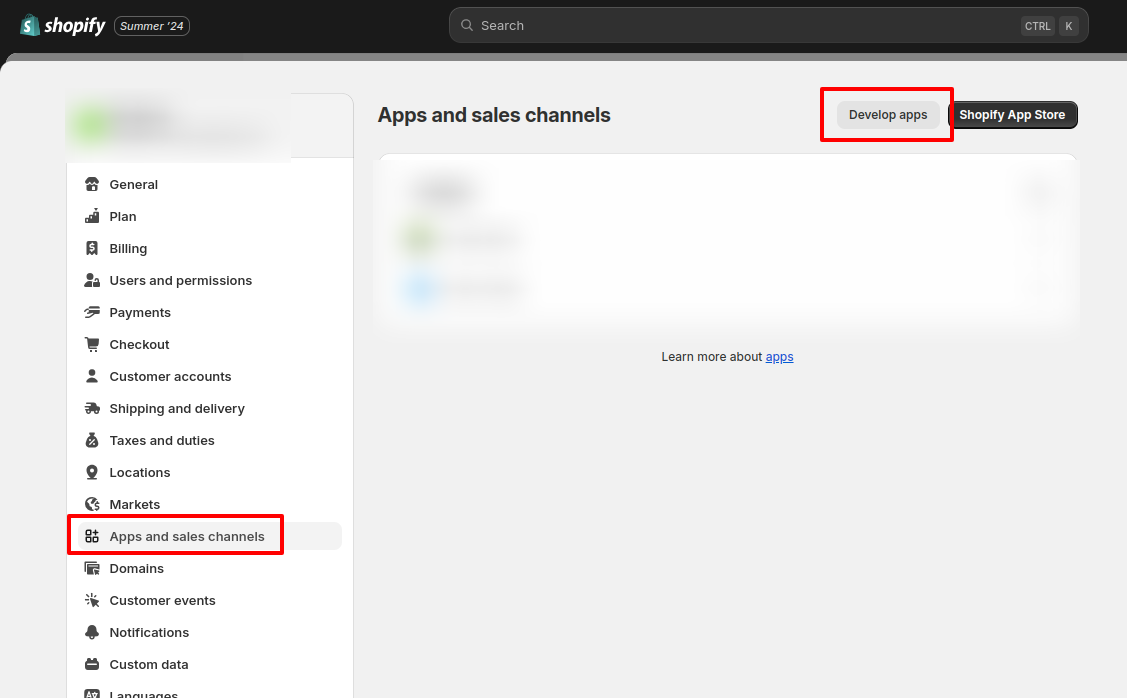
Task: Click the General store icon
Action: tap(92, 185)
